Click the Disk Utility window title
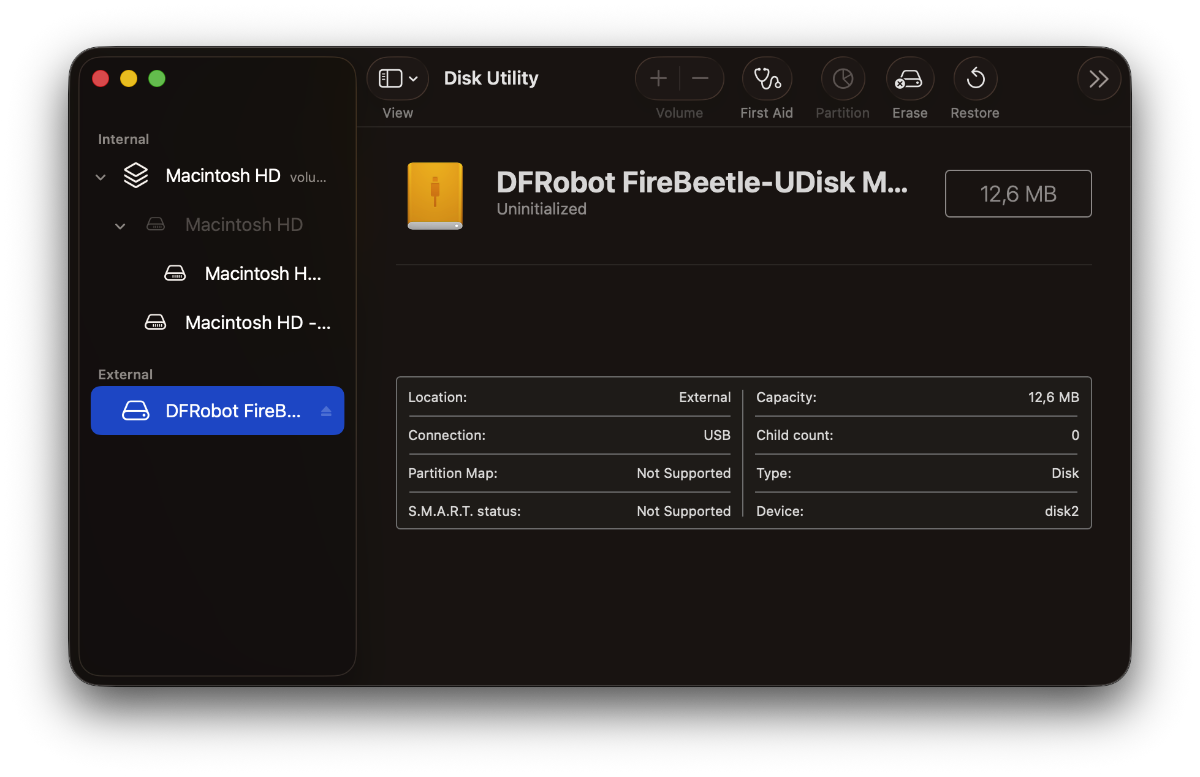This screenshot has width=1200, height=777. coord(491,78)
